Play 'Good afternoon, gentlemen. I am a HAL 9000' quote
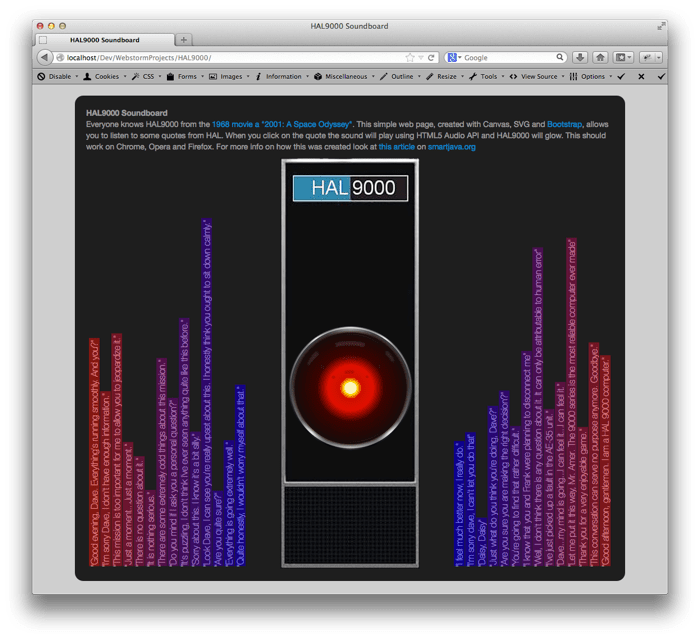The width and height of the screenshot is (700, 639). coord(605,461)
